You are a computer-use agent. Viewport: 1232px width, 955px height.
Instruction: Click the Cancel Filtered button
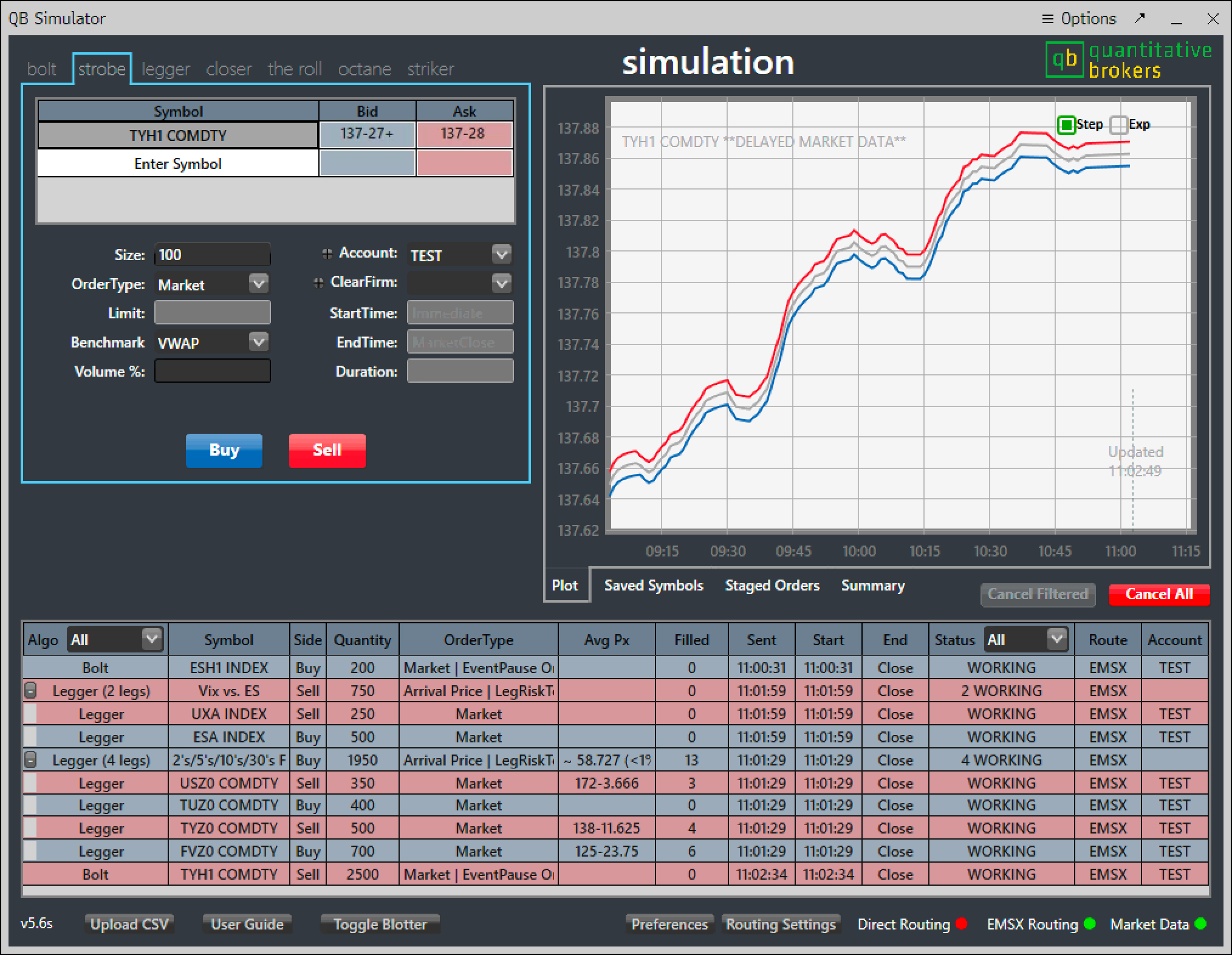pyautogui.click(x=1038, y=594)
